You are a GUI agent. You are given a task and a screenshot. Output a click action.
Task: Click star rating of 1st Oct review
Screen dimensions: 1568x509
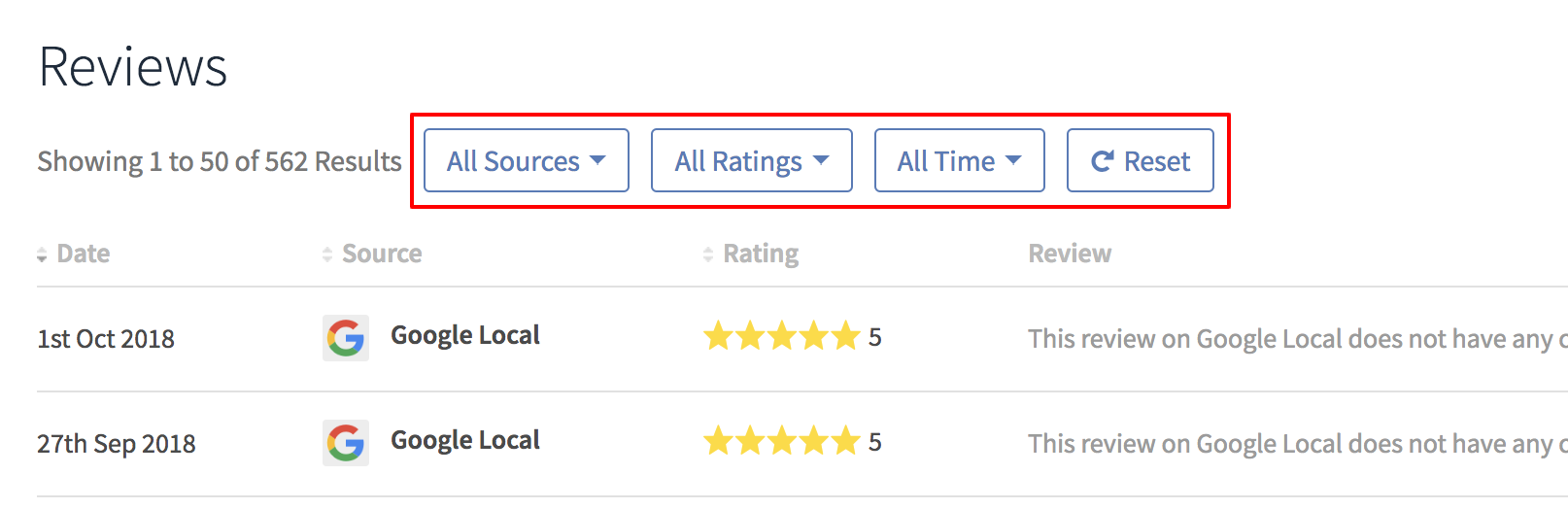click(782, 336)
